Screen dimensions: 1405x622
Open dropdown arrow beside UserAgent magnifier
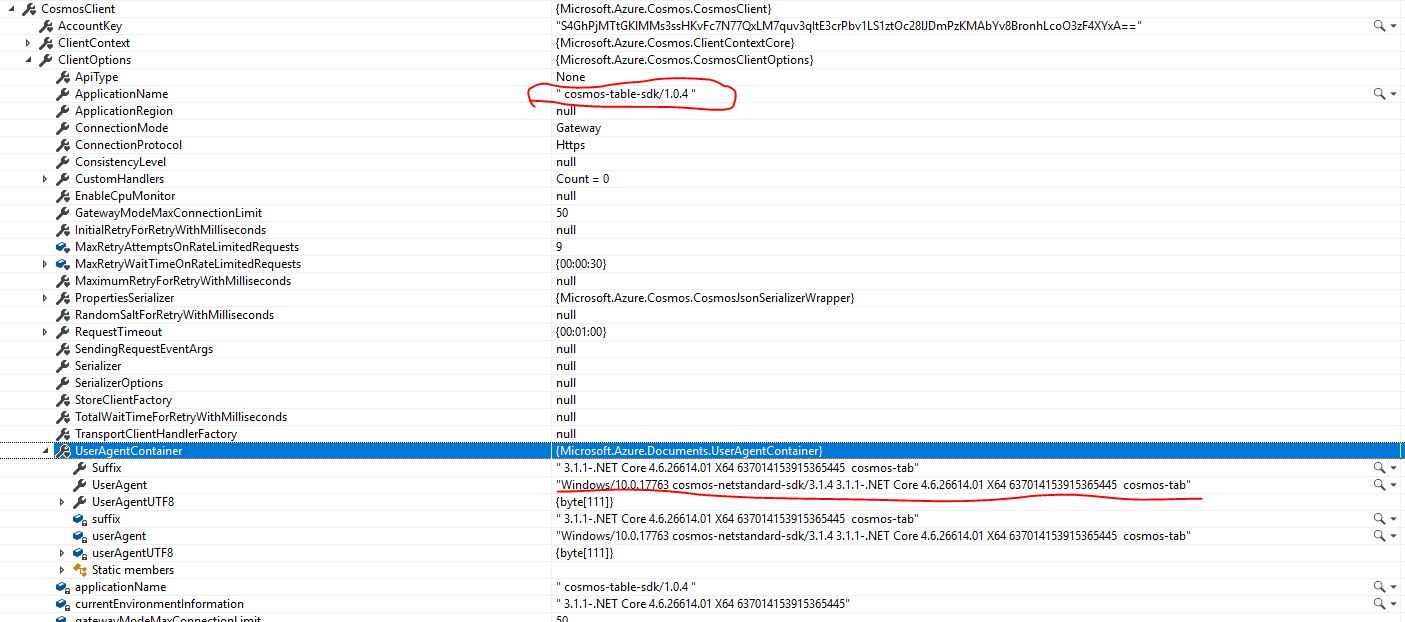(1395, 485)
